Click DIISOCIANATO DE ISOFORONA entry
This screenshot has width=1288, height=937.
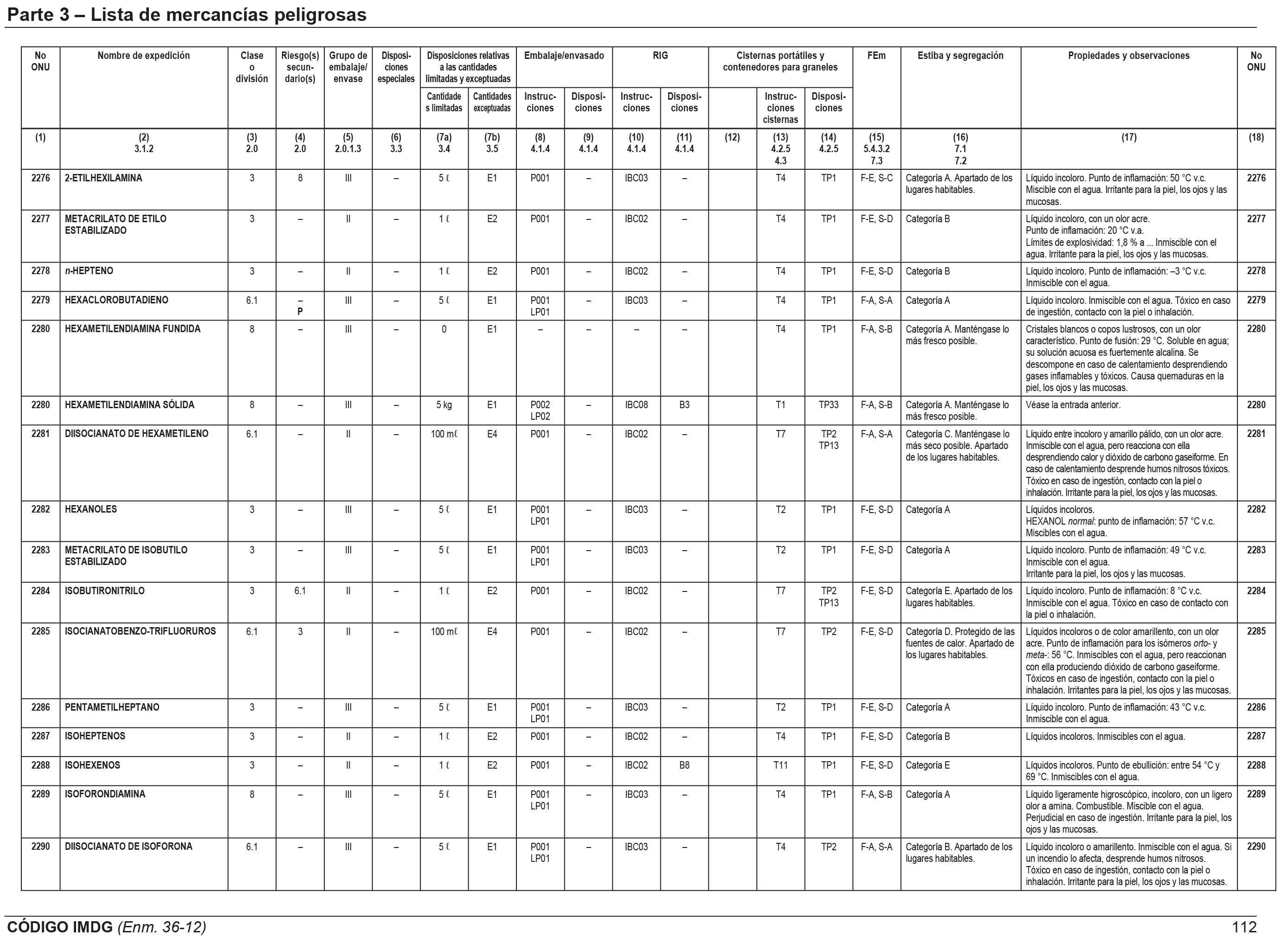click(x=129, y=846)
